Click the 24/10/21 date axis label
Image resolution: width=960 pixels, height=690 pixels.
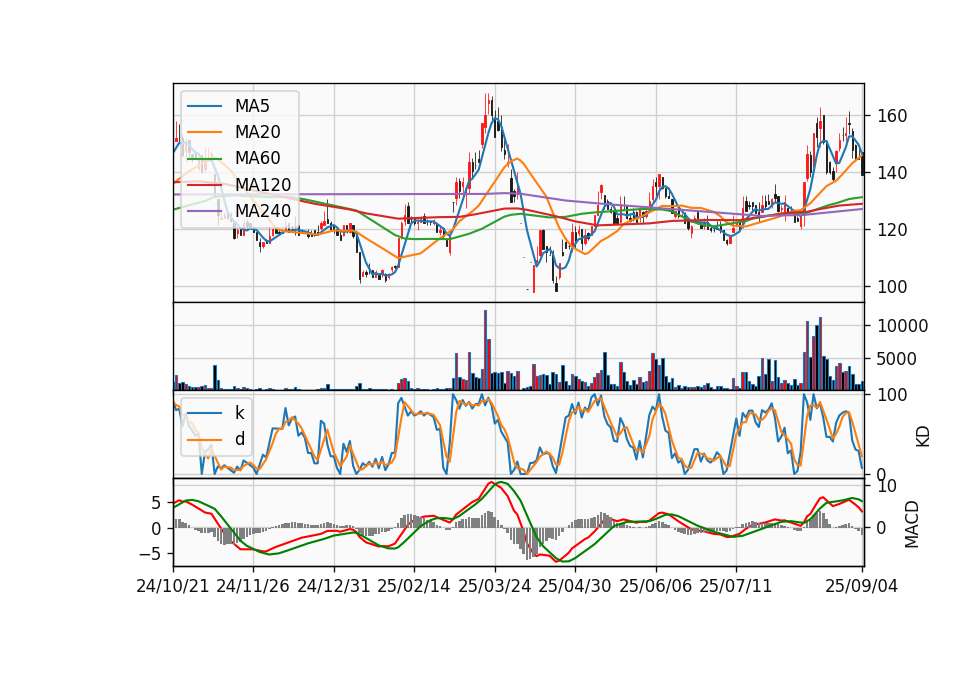coord(173,586)
